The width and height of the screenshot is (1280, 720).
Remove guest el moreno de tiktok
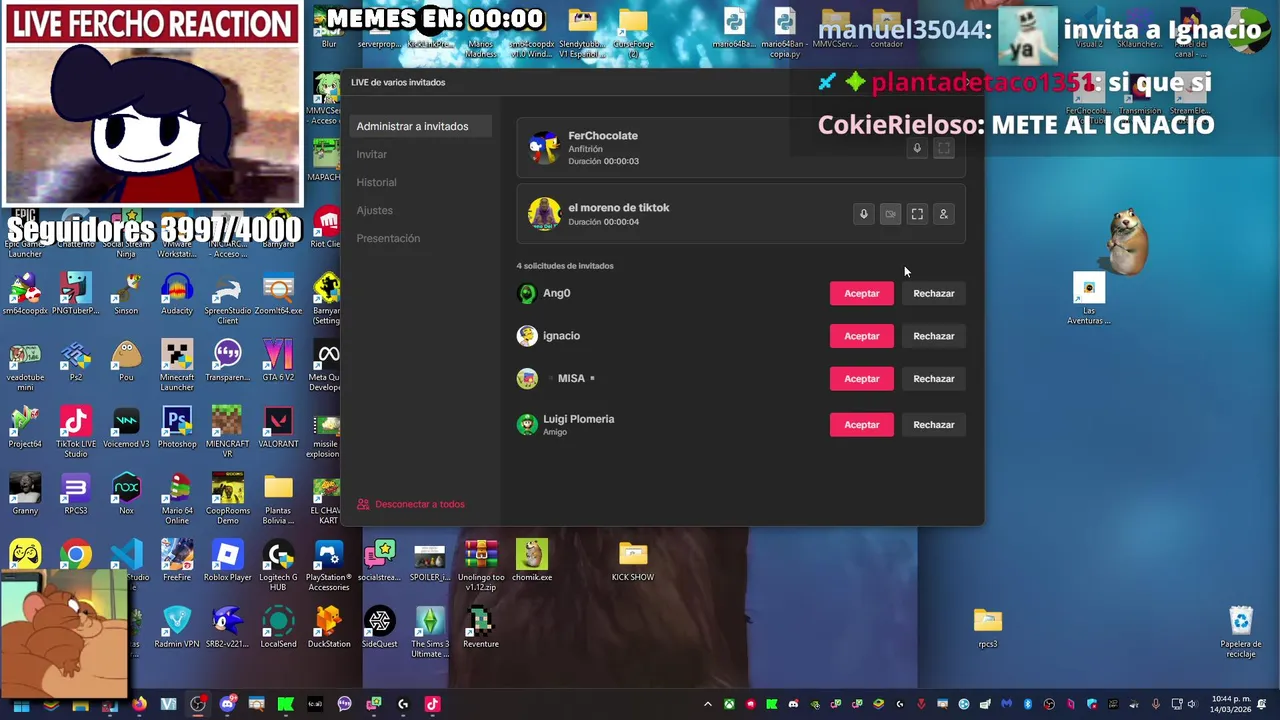click(x=943, y=214)
